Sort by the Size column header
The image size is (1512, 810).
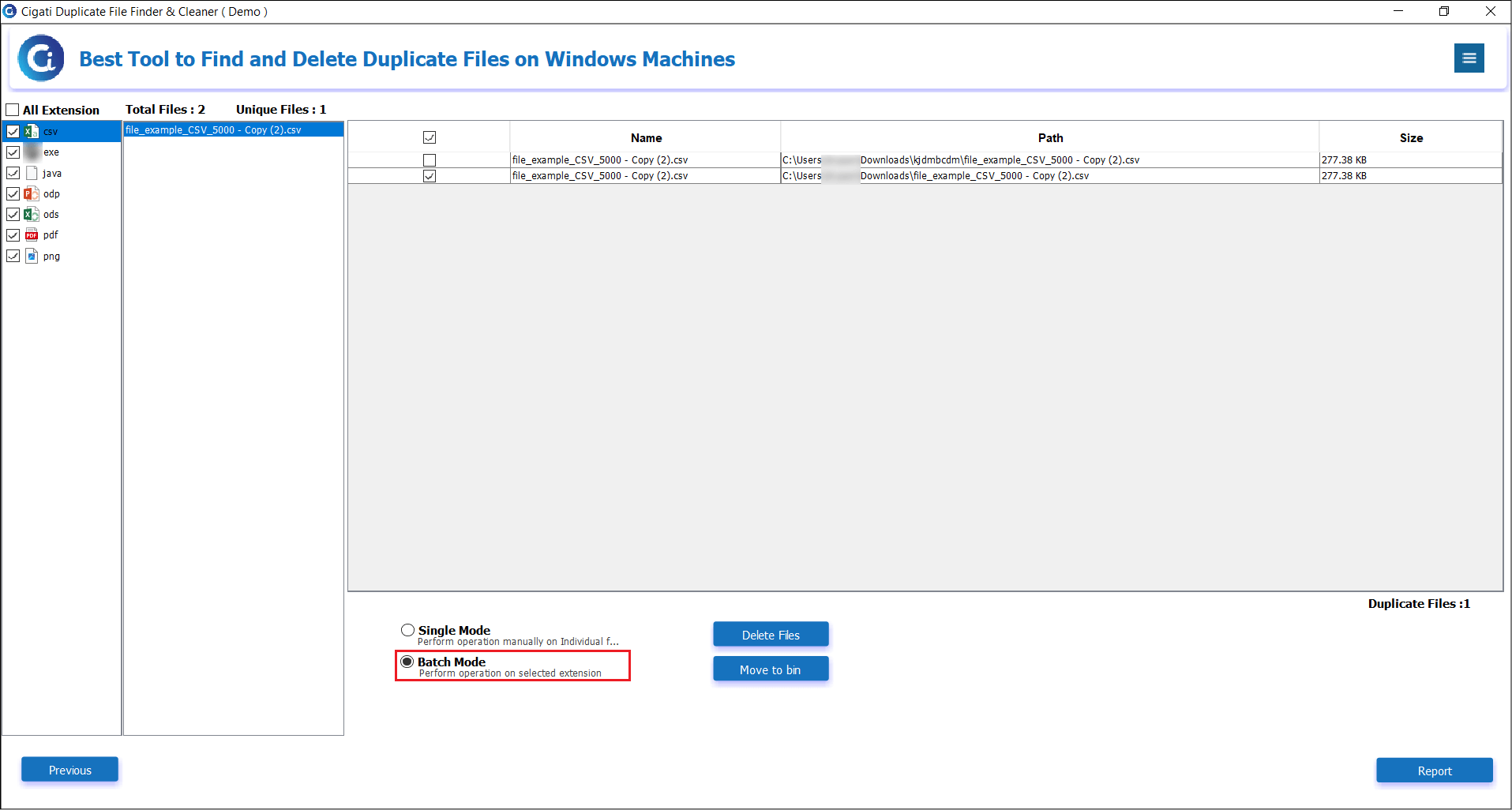point(1411,137)
